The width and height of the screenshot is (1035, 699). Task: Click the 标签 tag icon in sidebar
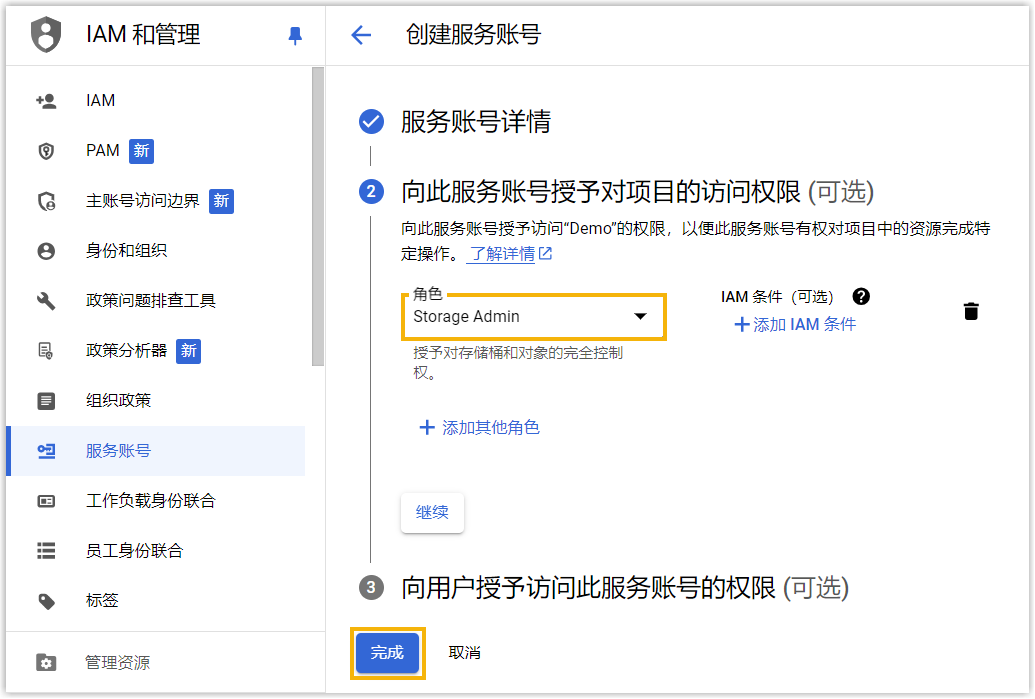point(46,601)
